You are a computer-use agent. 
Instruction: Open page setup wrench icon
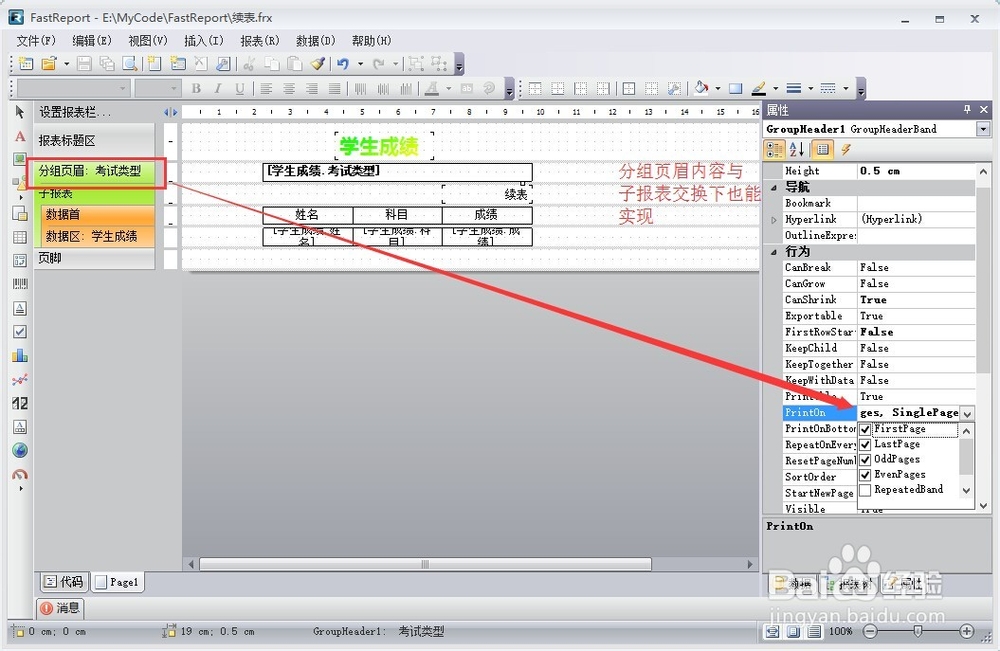point(223,63)
